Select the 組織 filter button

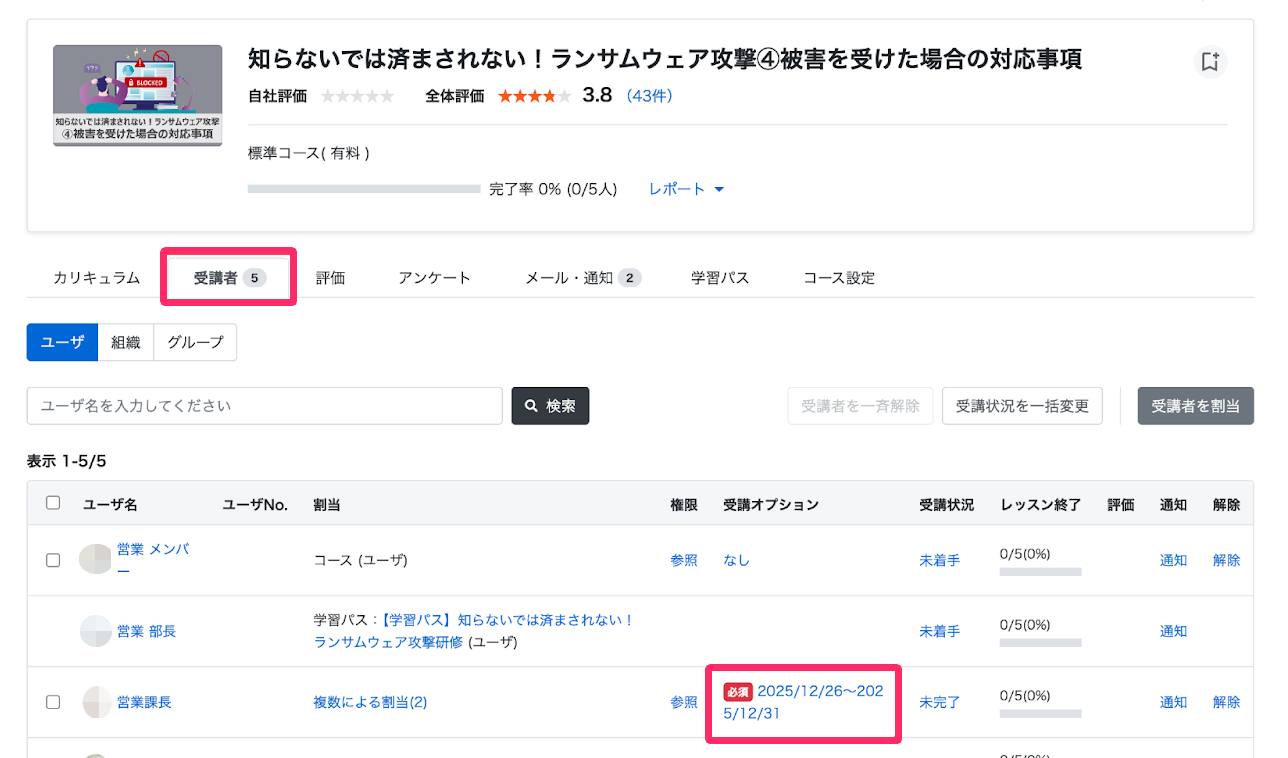pos(126,342)
